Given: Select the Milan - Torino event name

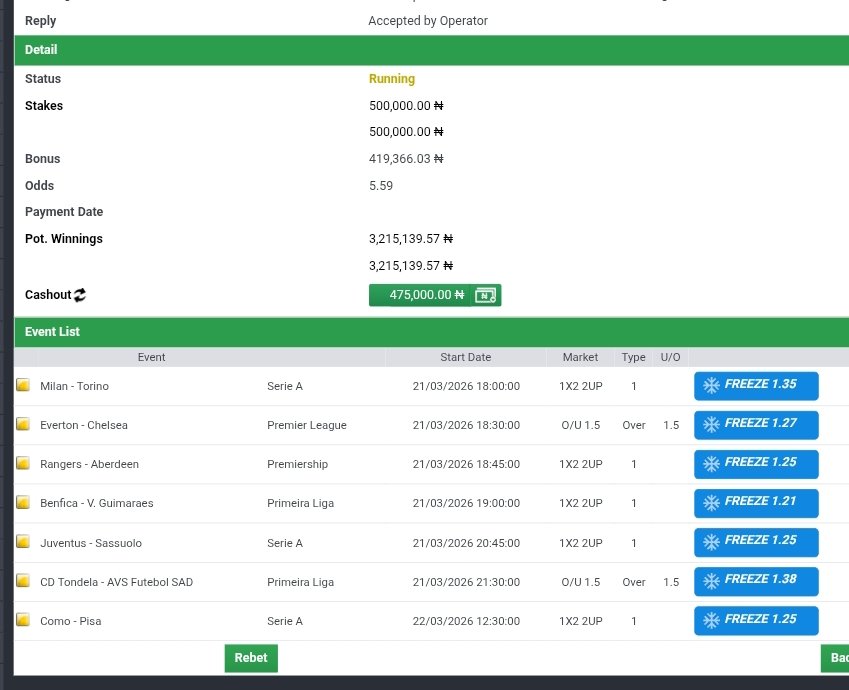Looking at the screenshot, I should (x=74, y=386).
